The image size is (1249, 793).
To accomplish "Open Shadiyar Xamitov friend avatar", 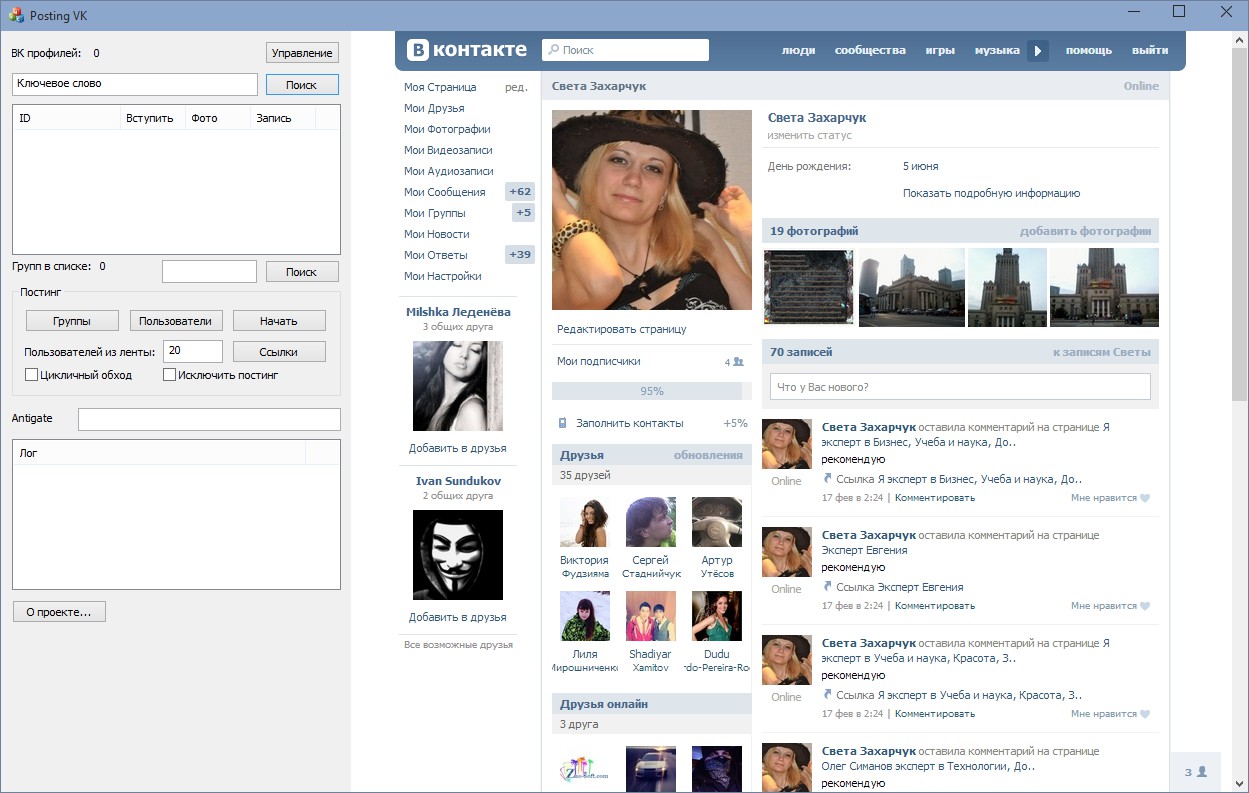I will coord(651,616).
